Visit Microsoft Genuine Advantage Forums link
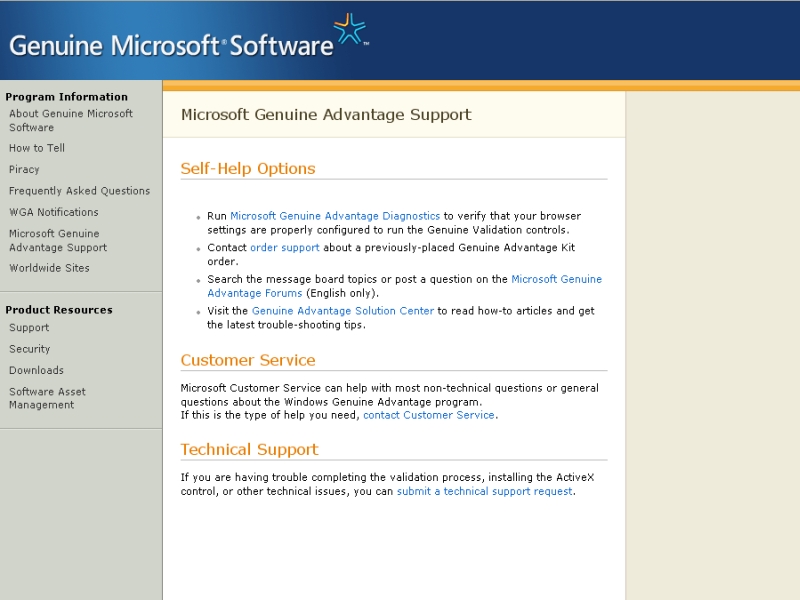This screenshot has width=800, height=600. [405, 286]
